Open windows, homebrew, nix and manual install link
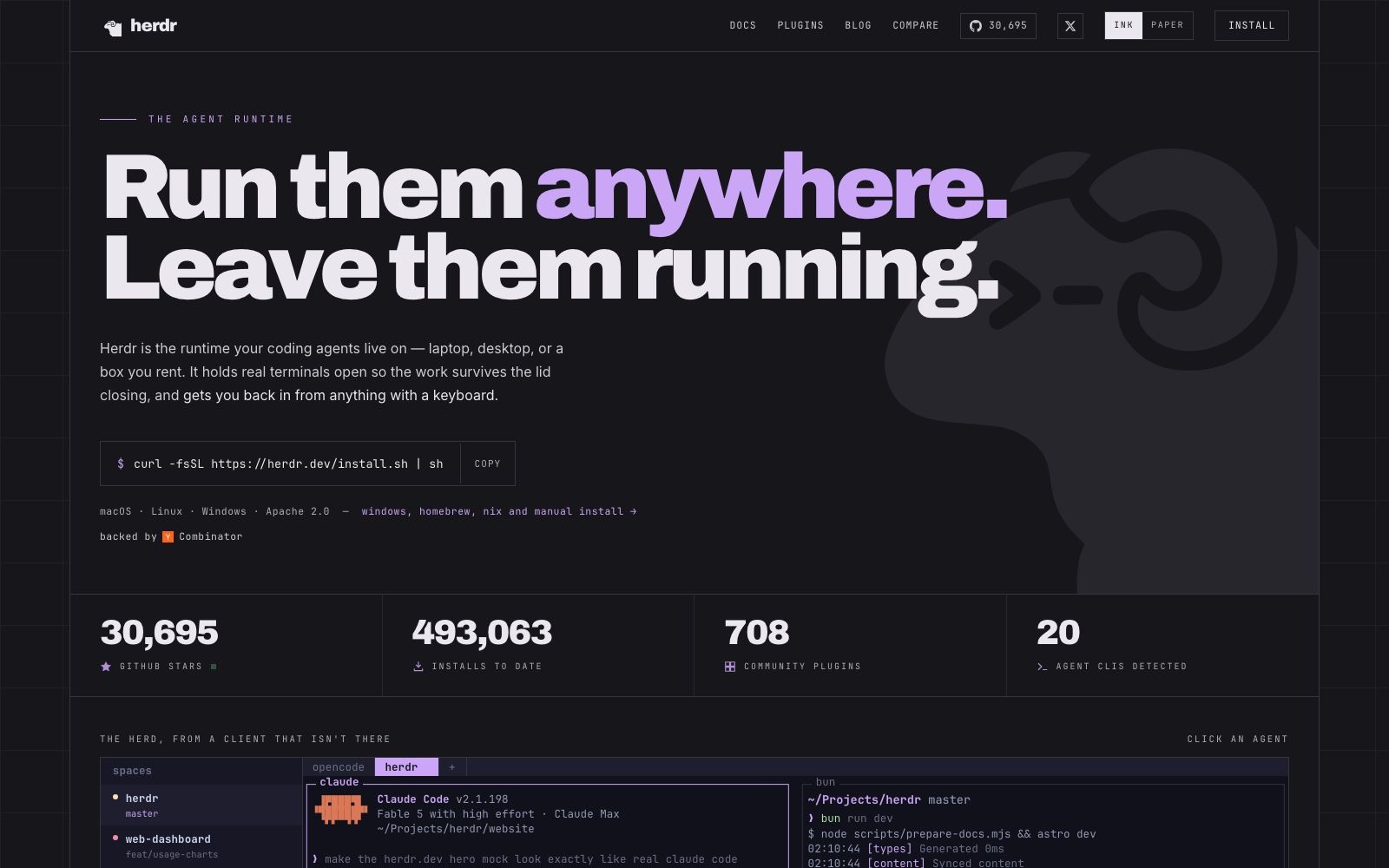This screenshot has height=868, width=1389. coord(499,512)
